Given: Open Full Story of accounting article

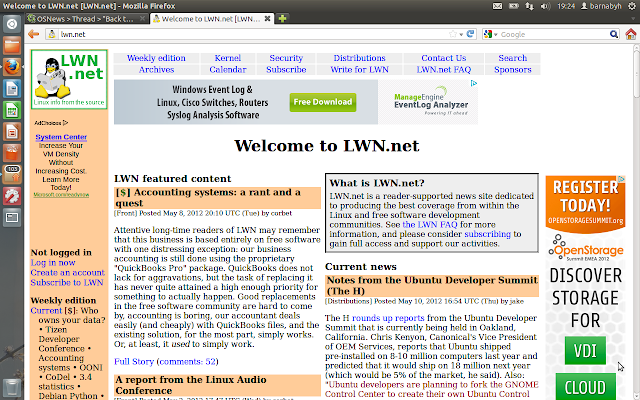Looking at the screenshot, I should coord(134,362).
